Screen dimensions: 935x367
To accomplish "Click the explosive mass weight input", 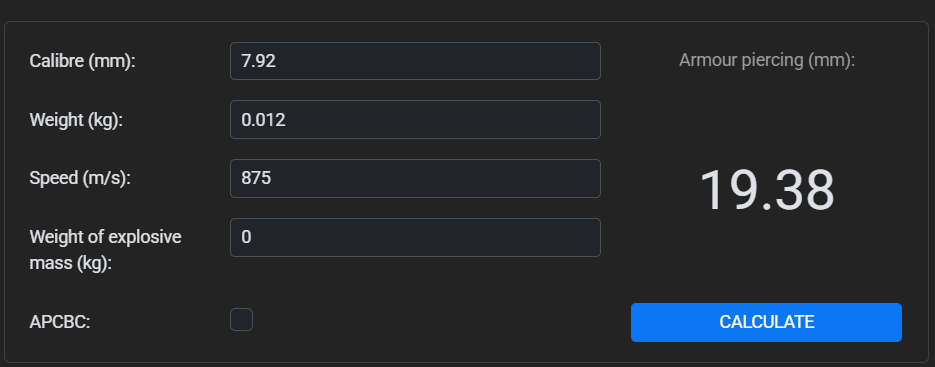I will (x=415, y=237).
